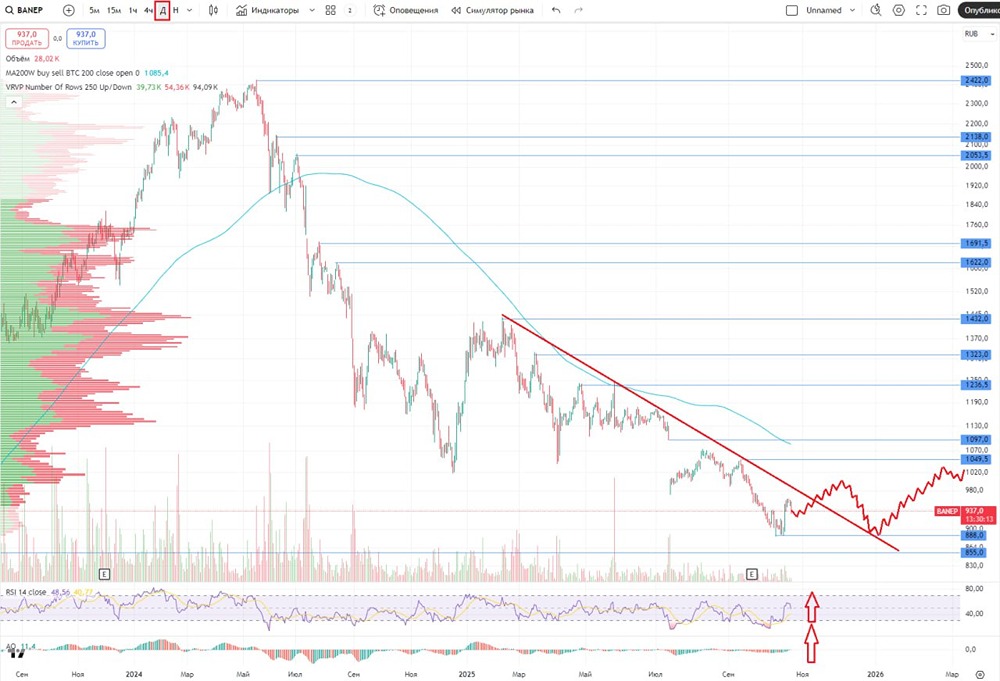Click the 2138,0 price level label

(x=977, y=136)
